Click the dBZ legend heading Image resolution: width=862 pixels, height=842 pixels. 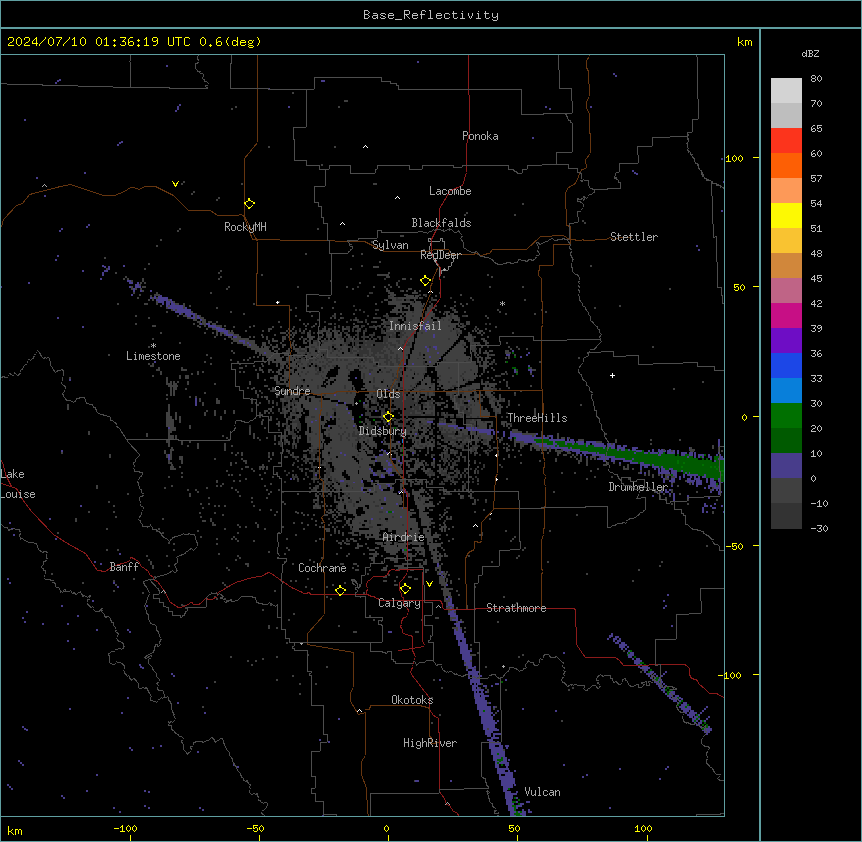[810, 53]
